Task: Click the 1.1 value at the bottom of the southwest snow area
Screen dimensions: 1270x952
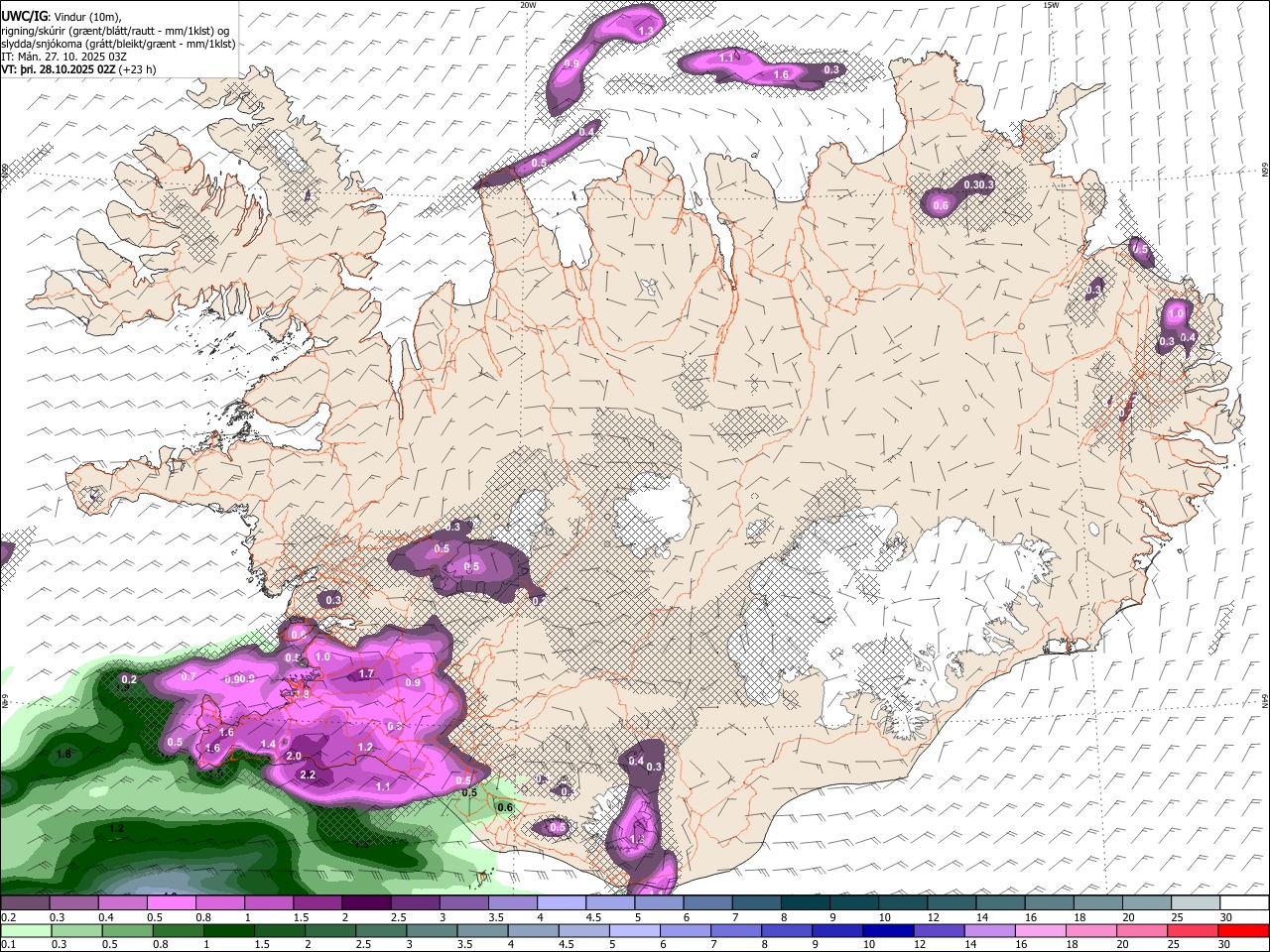Action: pos(383,786)
